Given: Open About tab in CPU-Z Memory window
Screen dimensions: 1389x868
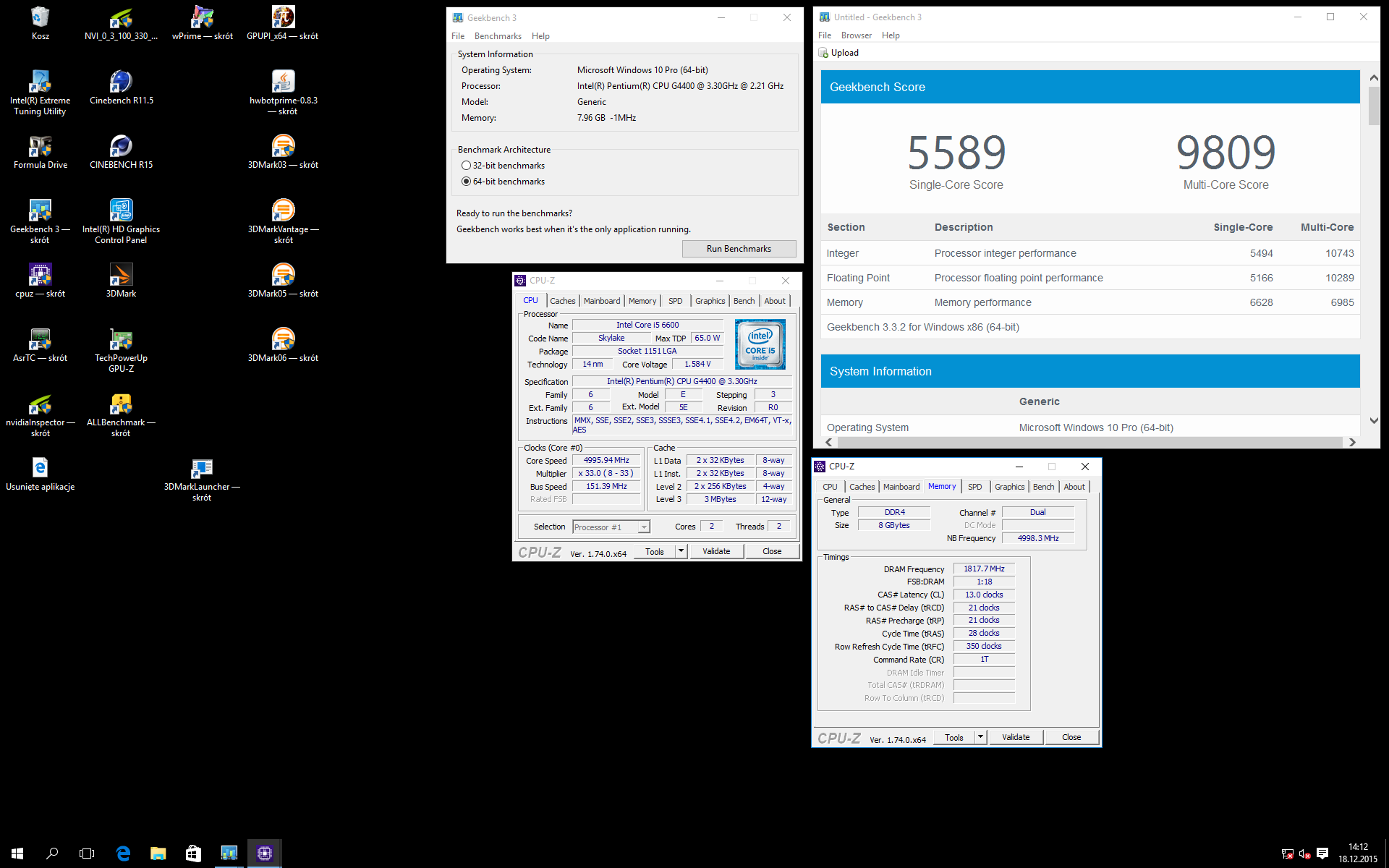Looking at the screenshot, I should 1074,487.
